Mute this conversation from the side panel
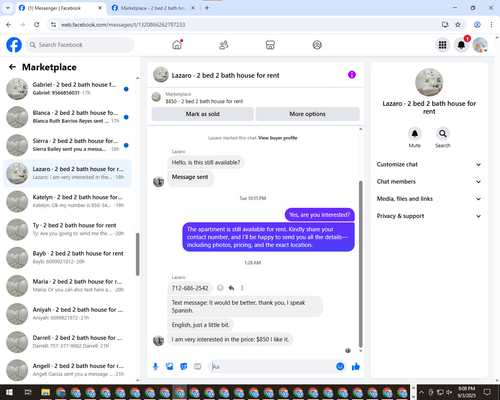 point(415,134)
